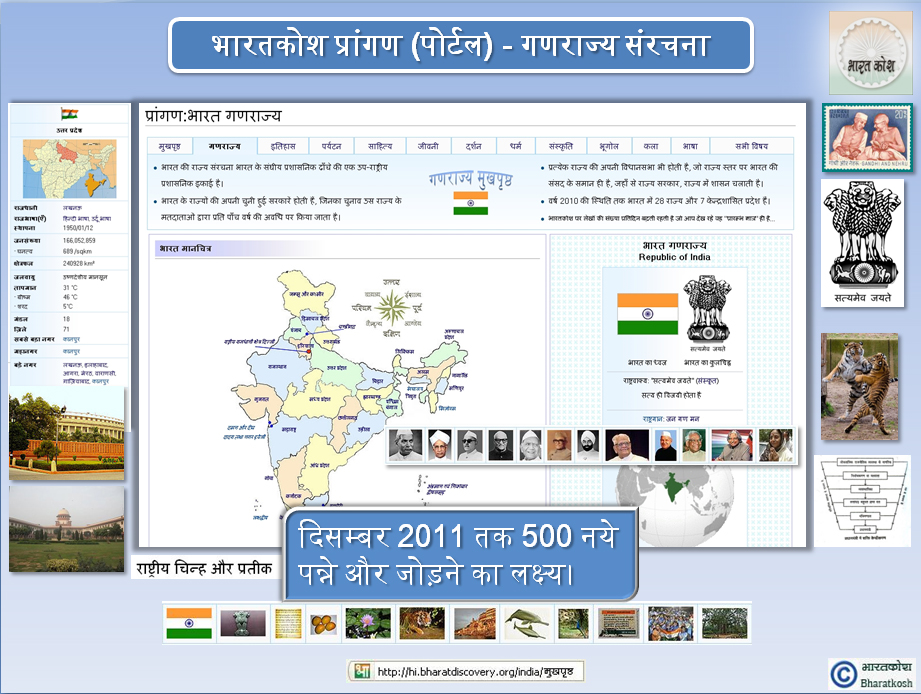Click the Indian flag thumbnail in bottom strip
Viewport: 921px width, 694px height.
(x=188, y=623)
